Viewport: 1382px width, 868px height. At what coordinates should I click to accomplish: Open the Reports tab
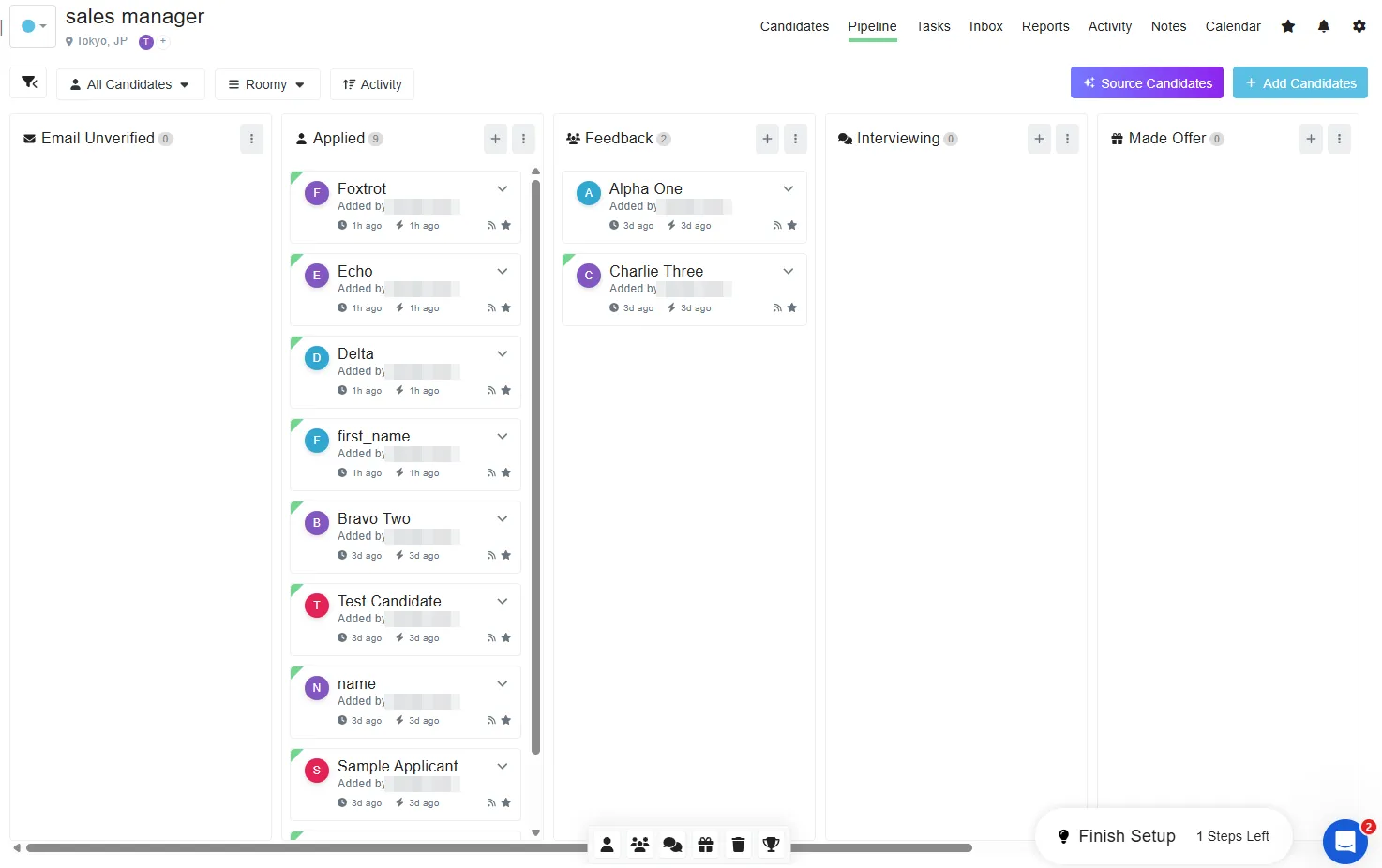(x=1045, y=26)
